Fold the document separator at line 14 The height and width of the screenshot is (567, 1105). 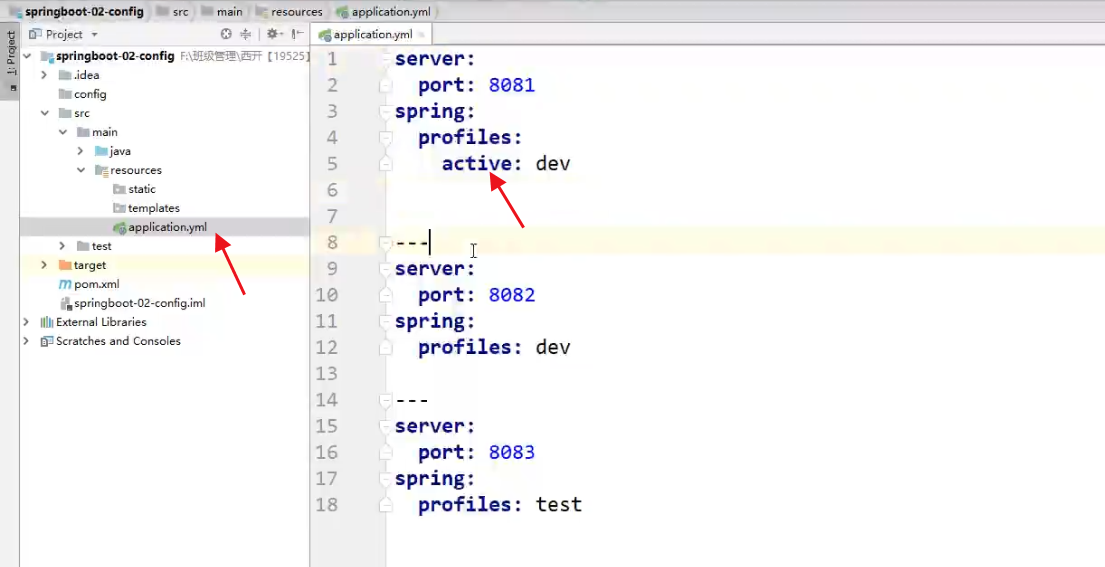point(385,400)
